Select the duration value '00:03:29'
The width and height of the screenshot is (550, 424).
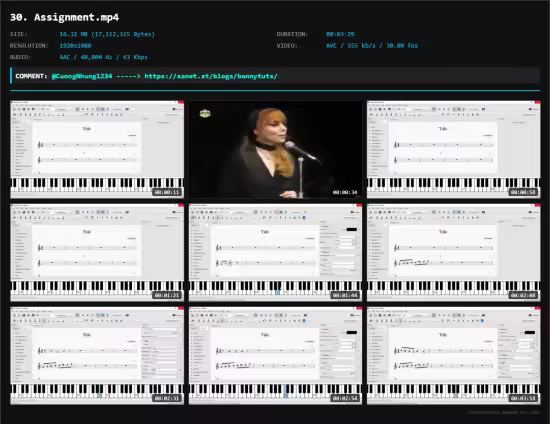[x=340, y=34]
